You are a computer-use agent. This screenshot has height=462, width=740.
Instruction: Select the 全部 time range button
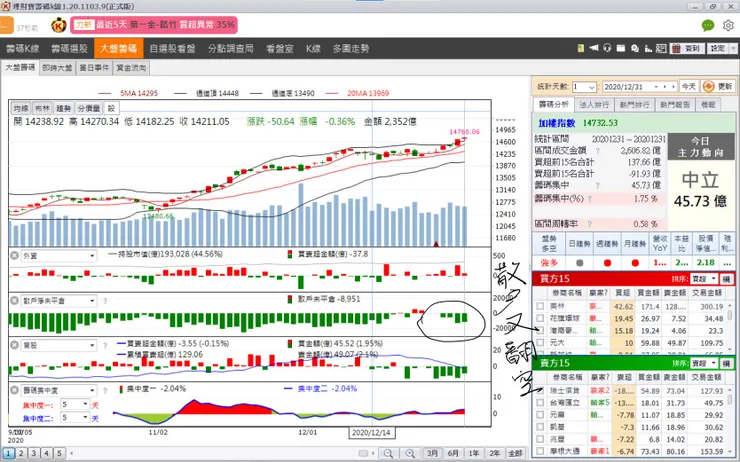(x=515, y=453)
